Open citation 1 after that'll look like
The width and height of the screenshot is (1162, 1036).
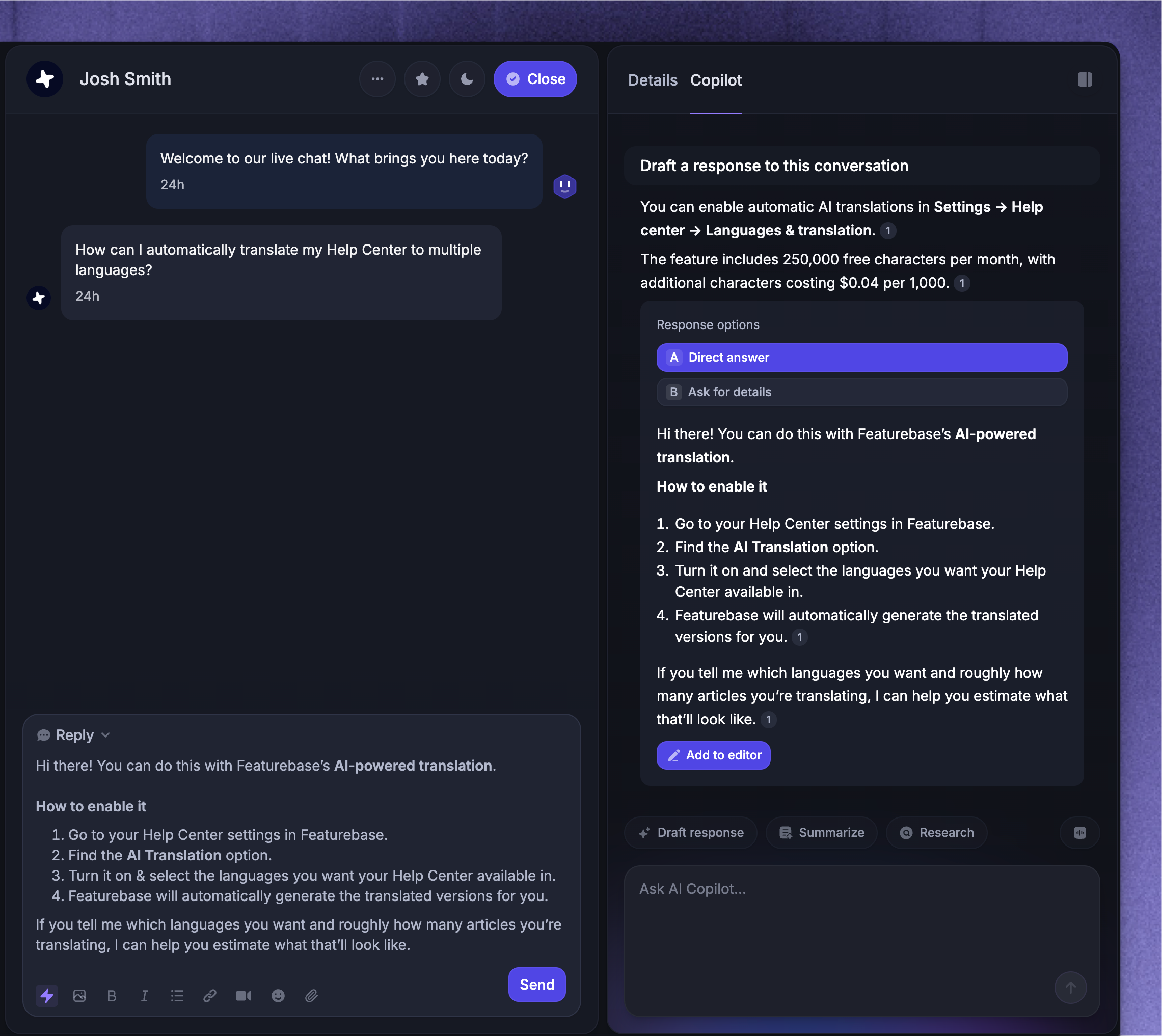point(768,720)
